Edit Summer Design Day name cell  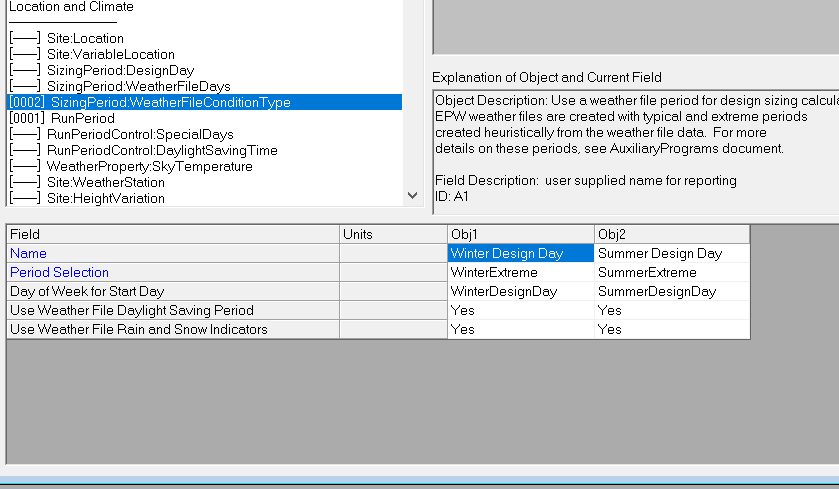[672, 253]
